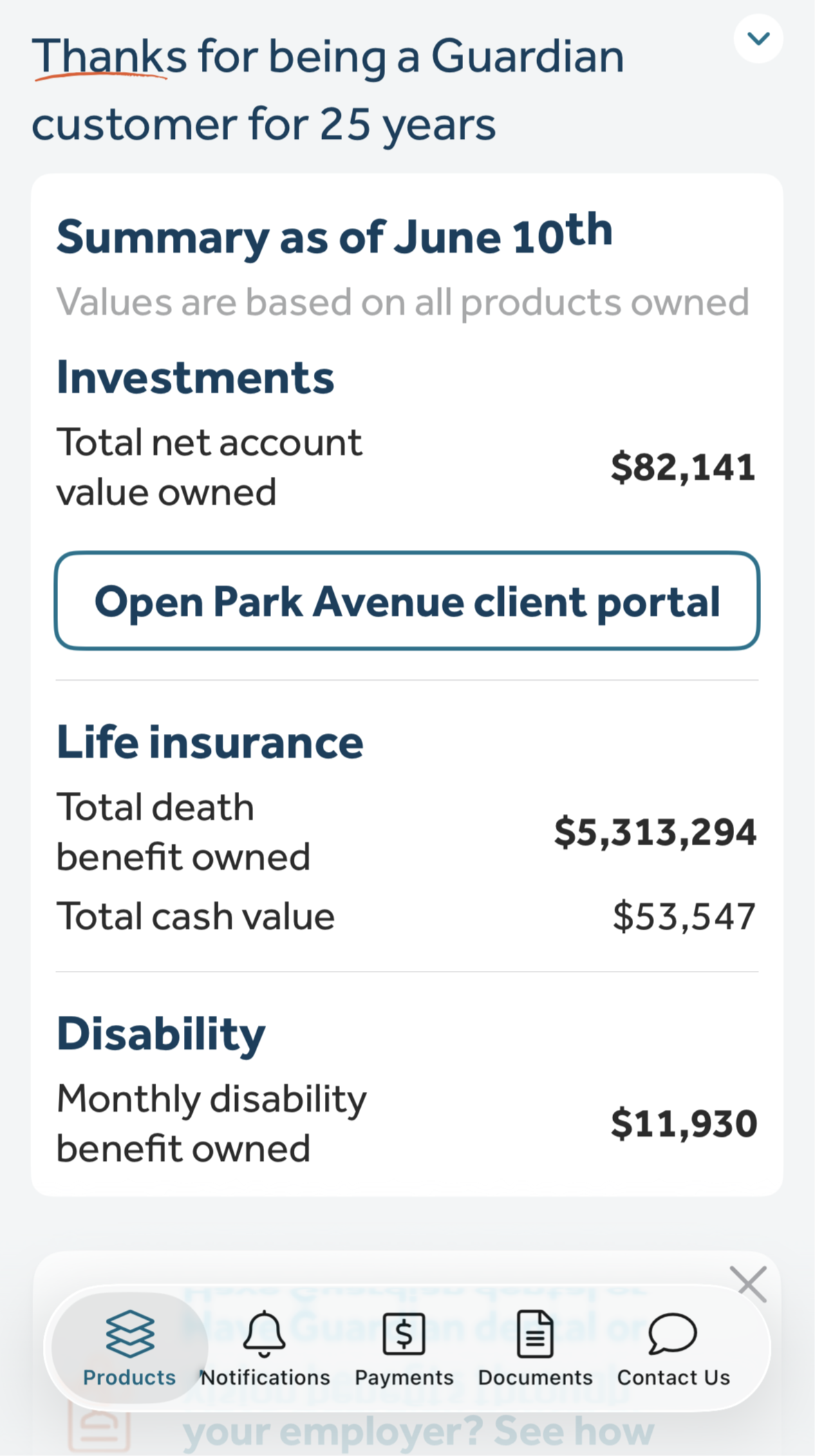Viewport: 815px width, 1456px height.
Task: Switch to the Notifications tab label
Action: pyautogui.click(x=265, y=1377)
